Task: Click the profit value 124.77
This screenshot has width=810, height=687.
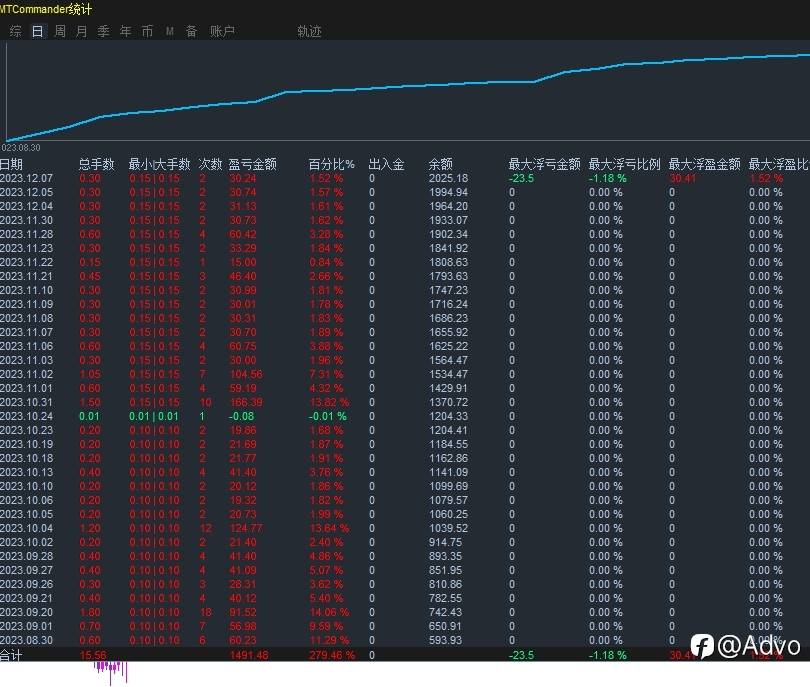Action: pos(246,528)
